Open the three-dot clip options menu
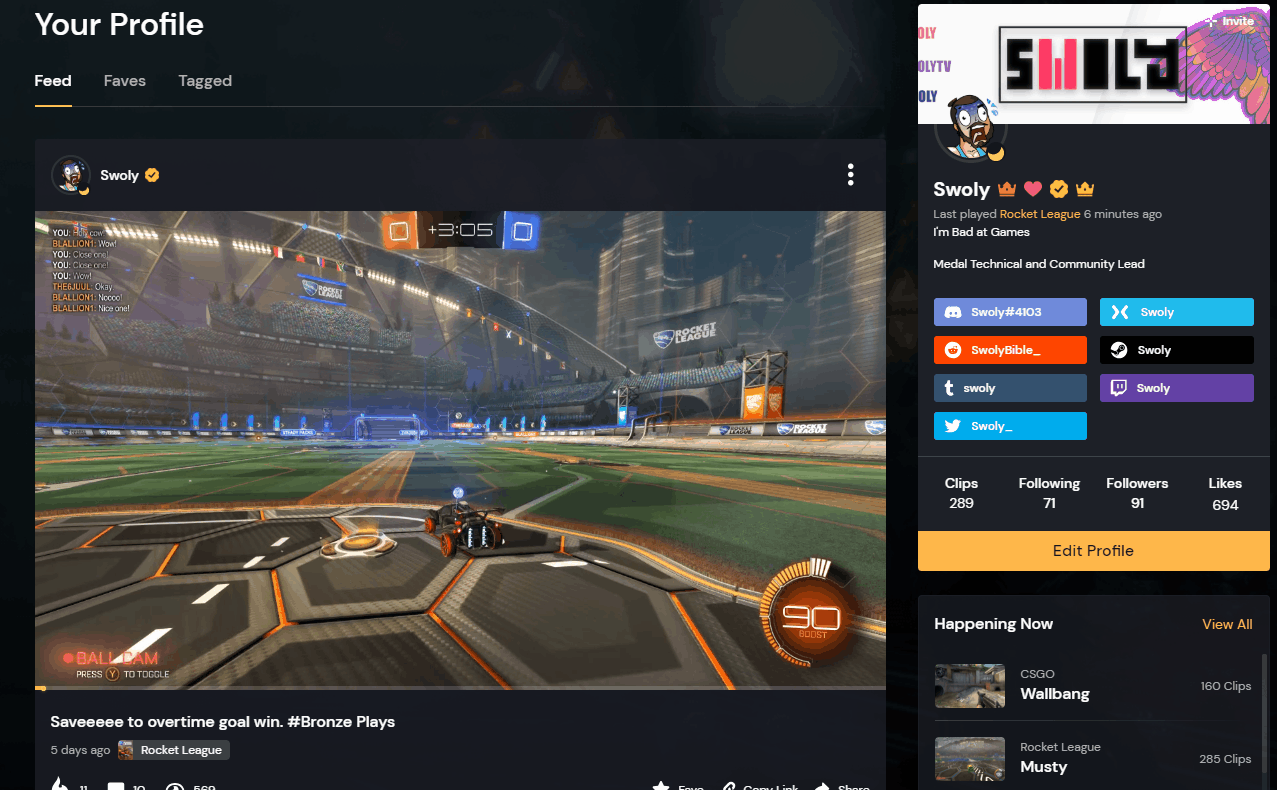Viewport: 1277px width, 790px height. pos(850,175)
